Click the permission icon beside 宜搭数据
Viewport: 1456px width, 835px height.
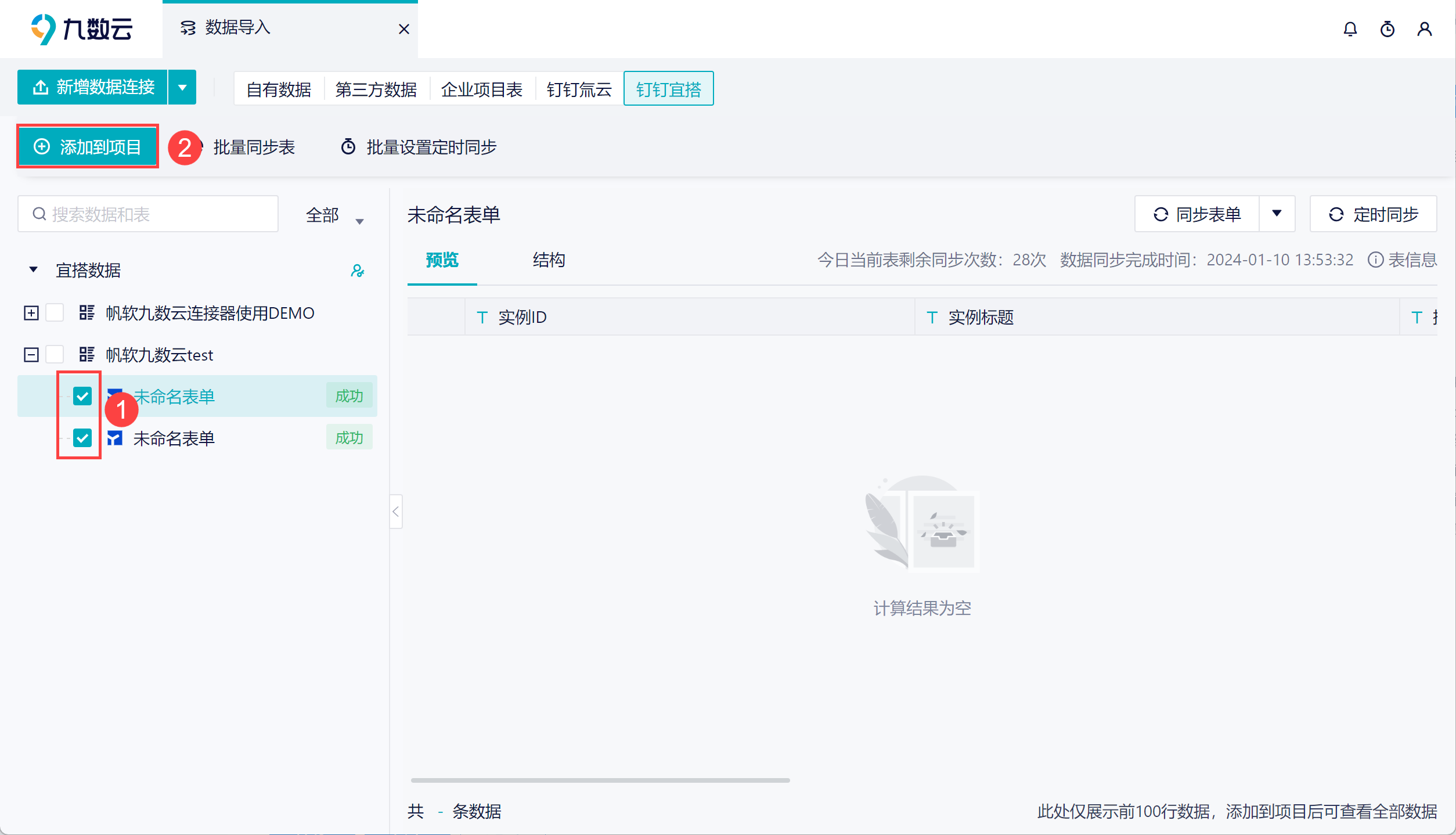(357, 271)
